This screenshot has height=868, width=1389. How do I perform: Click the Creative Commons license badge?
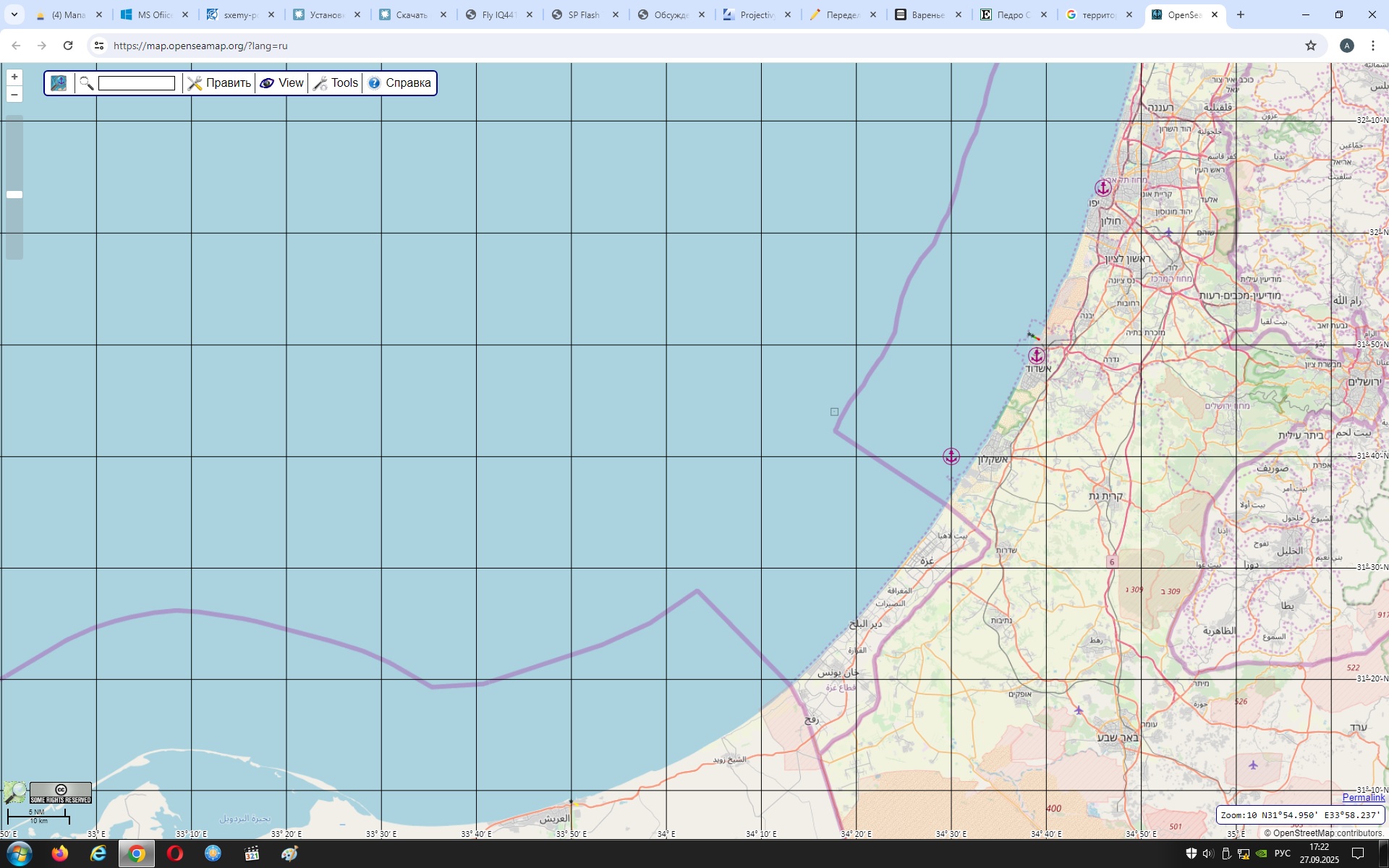[61, 793]
